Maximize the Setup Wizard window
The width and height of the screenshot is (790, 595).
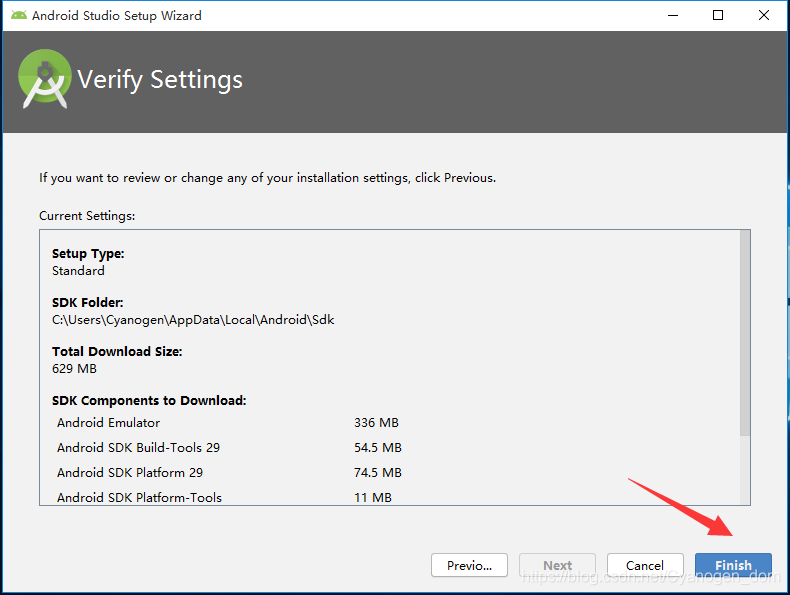tap(718, 15)
